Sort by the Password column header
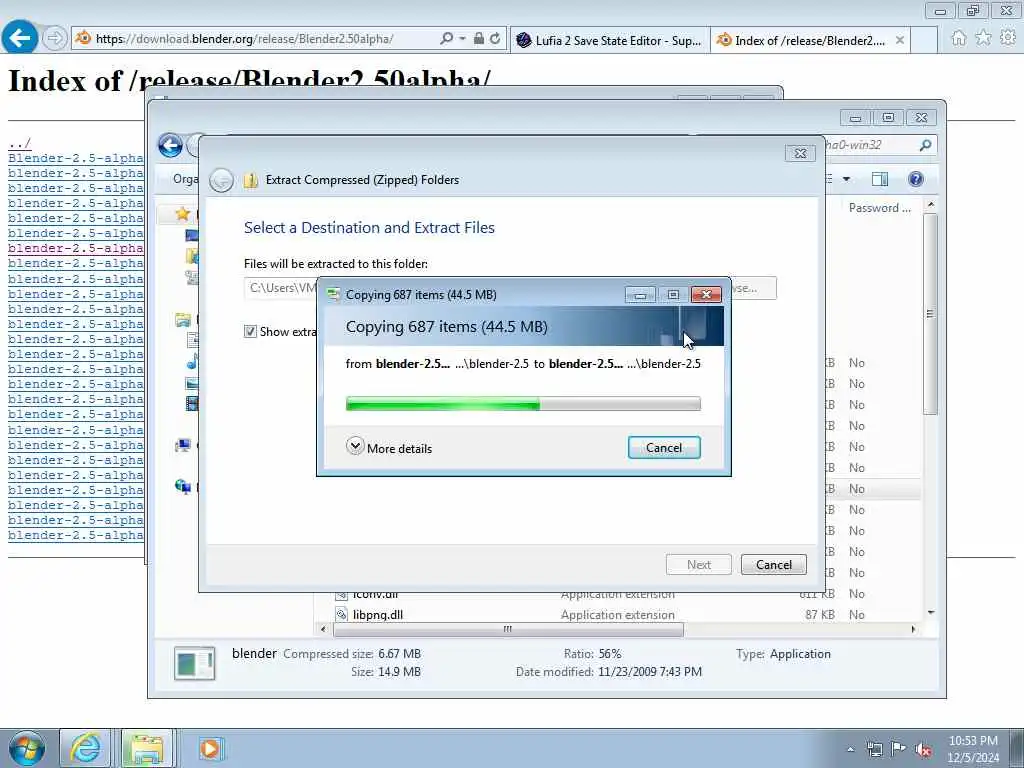 point(879,208)
